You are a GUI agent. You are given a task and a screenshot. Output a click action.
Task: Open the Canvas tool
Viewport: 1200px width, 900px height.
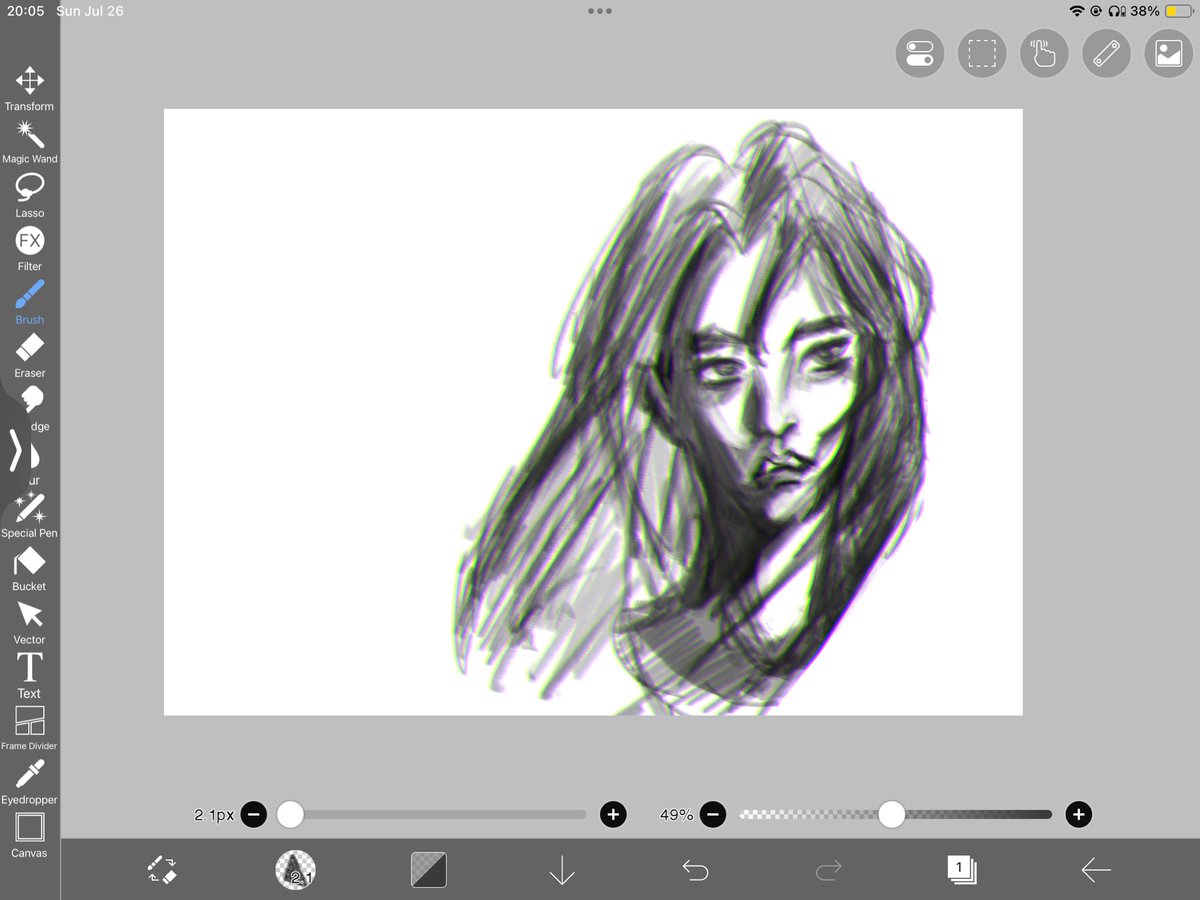[x=29, y=836]
